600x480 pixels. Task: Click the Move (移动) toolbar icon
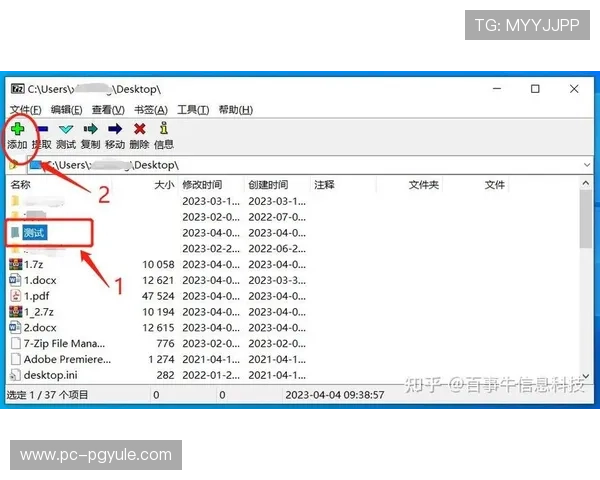(x=115, y=129)
